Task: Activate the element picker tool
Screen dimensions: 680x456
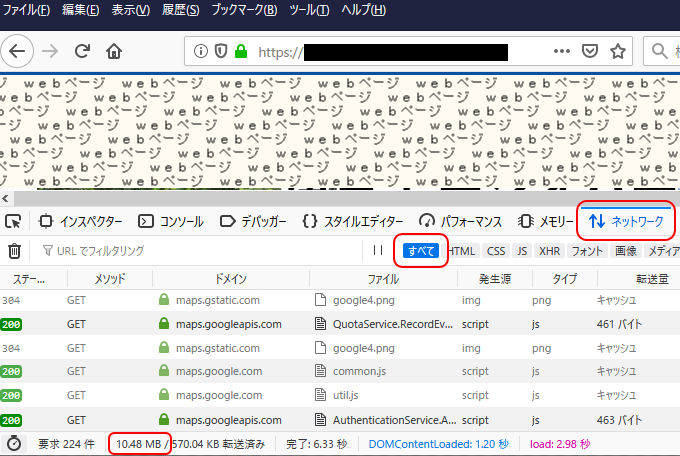Action: [13, 222]
